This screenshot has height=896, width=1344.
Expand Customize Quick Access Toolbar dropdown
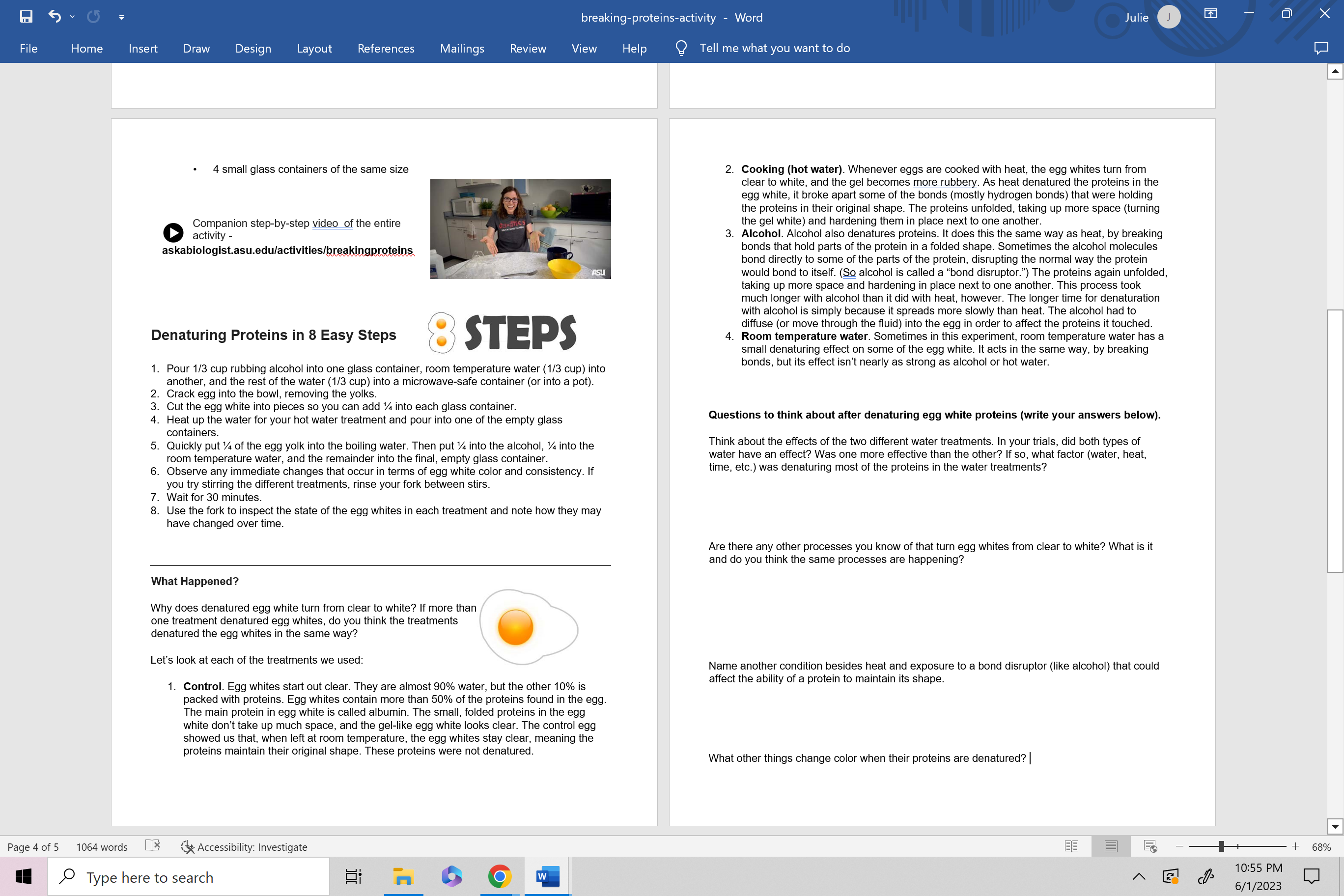pyautogui.click(x=121, y=18)
